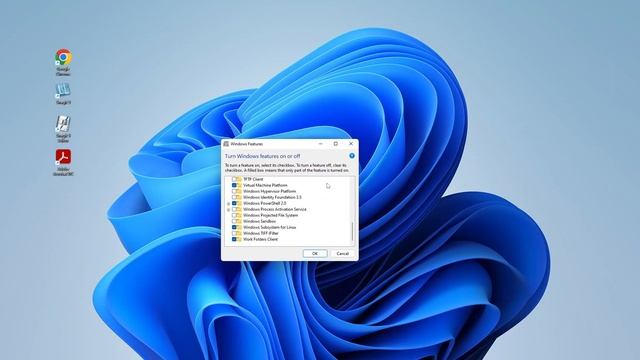Turn on the Windows Sandbox checkbox

pyautogui.click(x=234, y=221)
